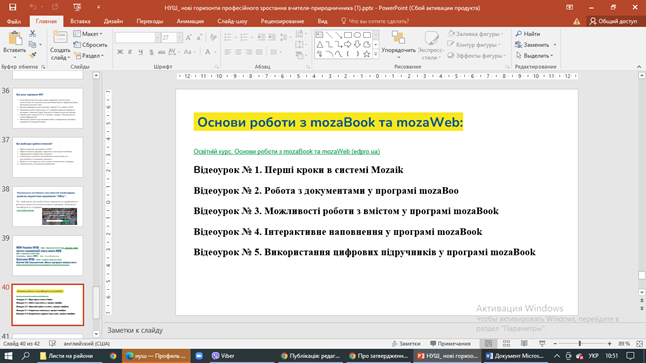The height and width of the screenshot is (363, 646).
Task: Toggle Примечания comments pane
Action: coord(450,343)
